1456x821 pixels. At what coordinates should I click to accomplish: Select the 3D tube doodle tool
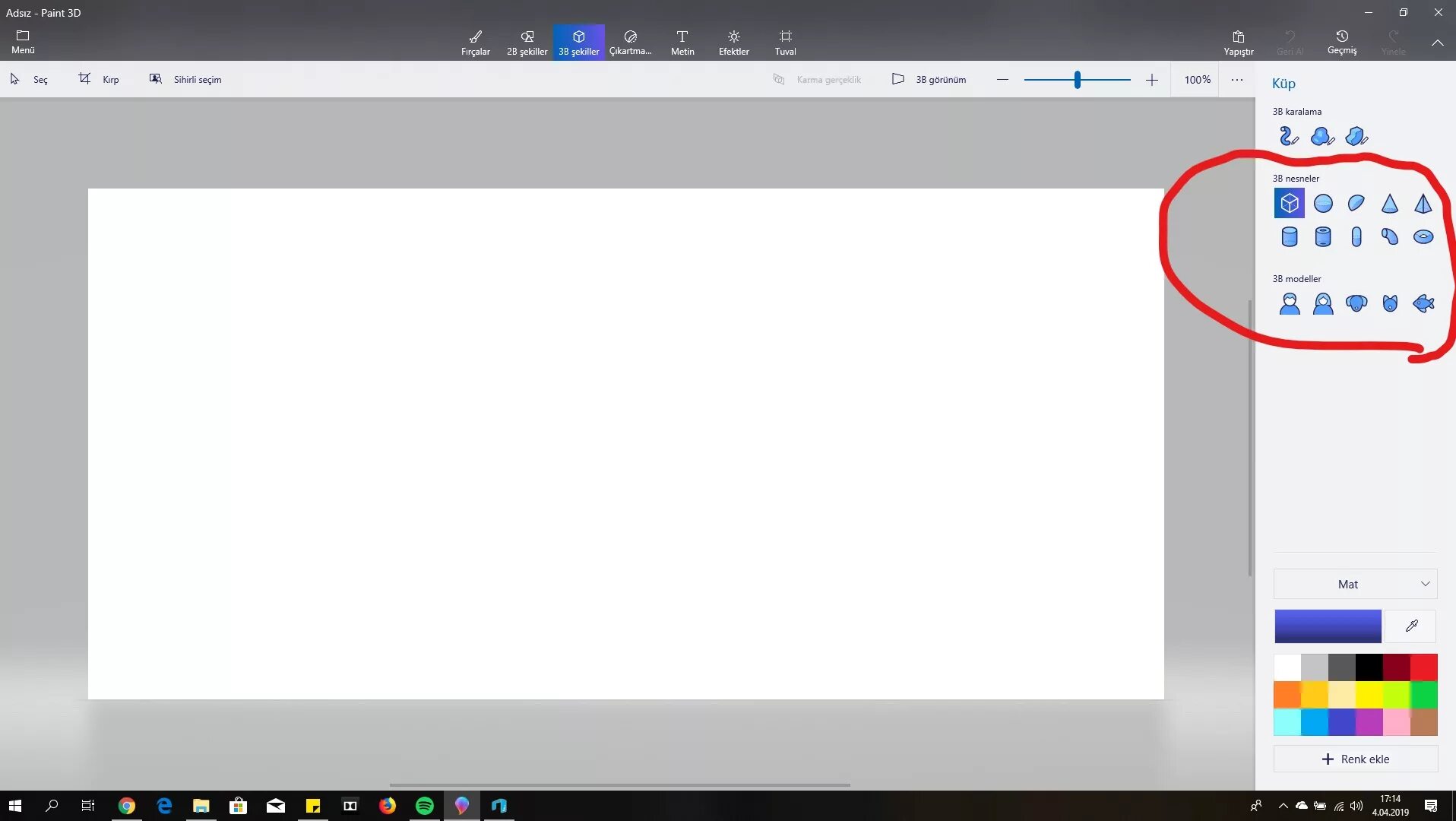click(x=1289, y=136)
